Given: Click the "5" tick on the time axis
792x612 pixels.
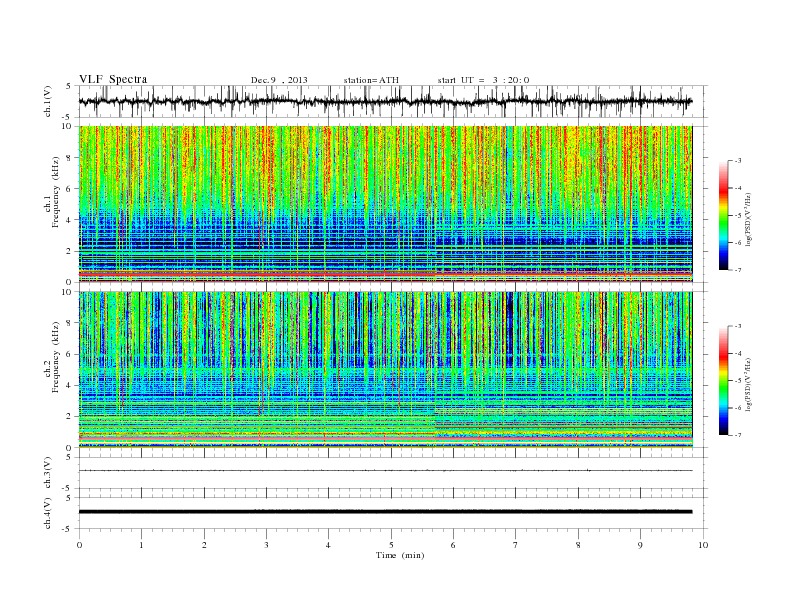Looking at the screenshot, I should [391, 545].
